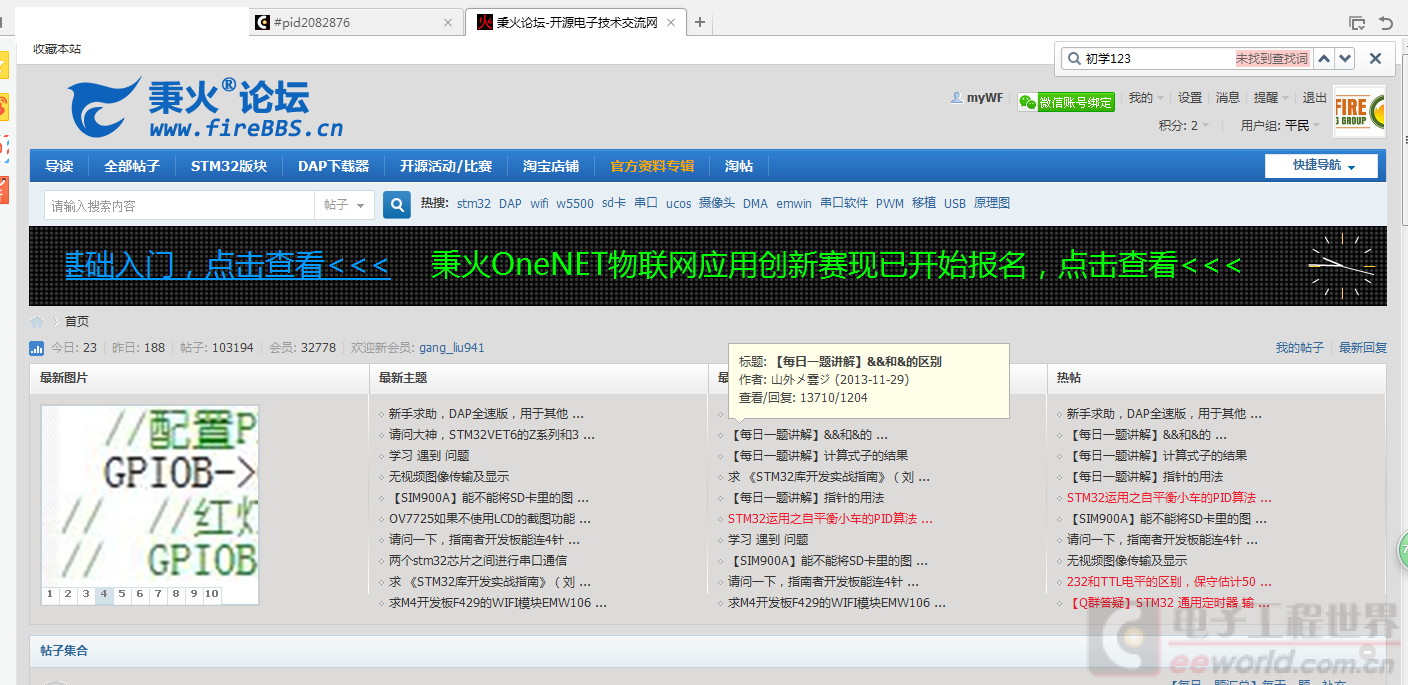The width and height of the screenshot is (1408, 685).
Task: Open OV7725如果不使用LCD的截图功能 post
Action: coord(490,519)
